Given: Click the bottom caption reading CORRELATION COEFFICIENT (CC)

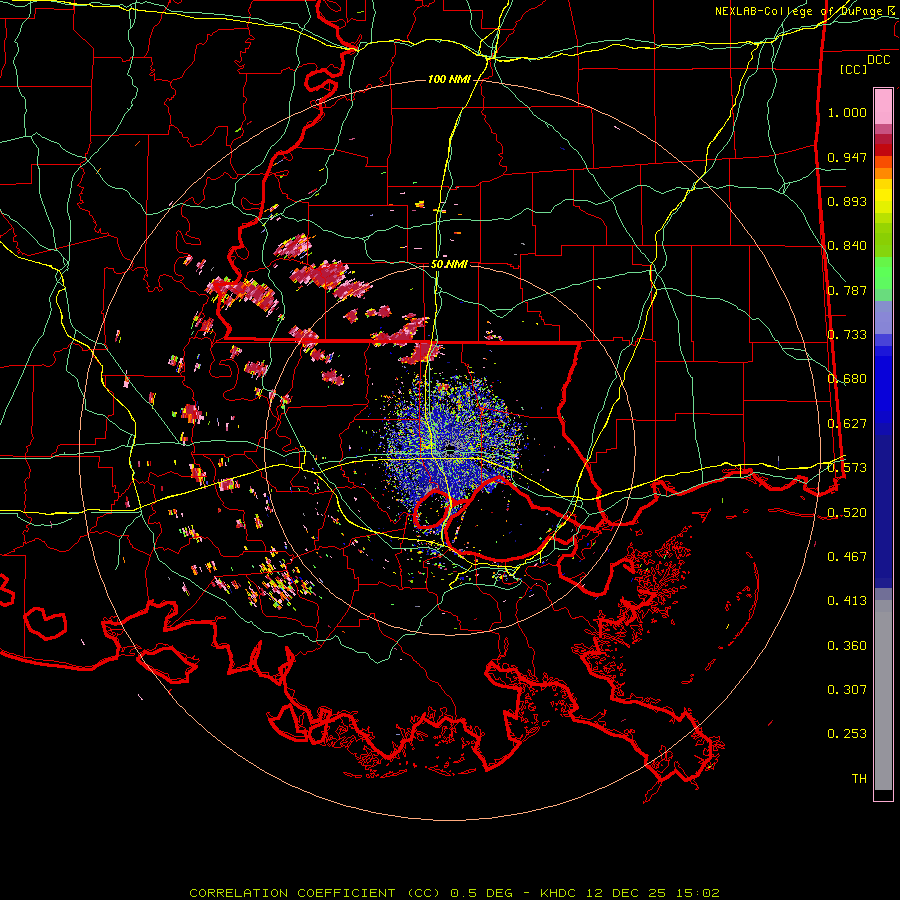Looking at the screenshot, I should pyautogui.click(x=315, y=893).
